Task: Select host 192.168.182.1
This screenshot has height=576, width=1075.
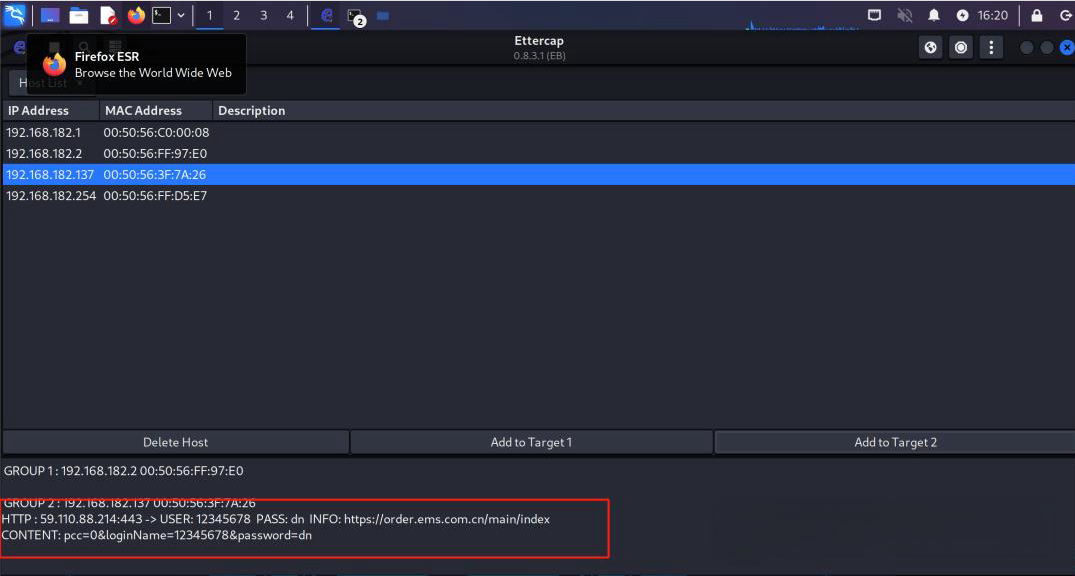Action: pos(538,132)
